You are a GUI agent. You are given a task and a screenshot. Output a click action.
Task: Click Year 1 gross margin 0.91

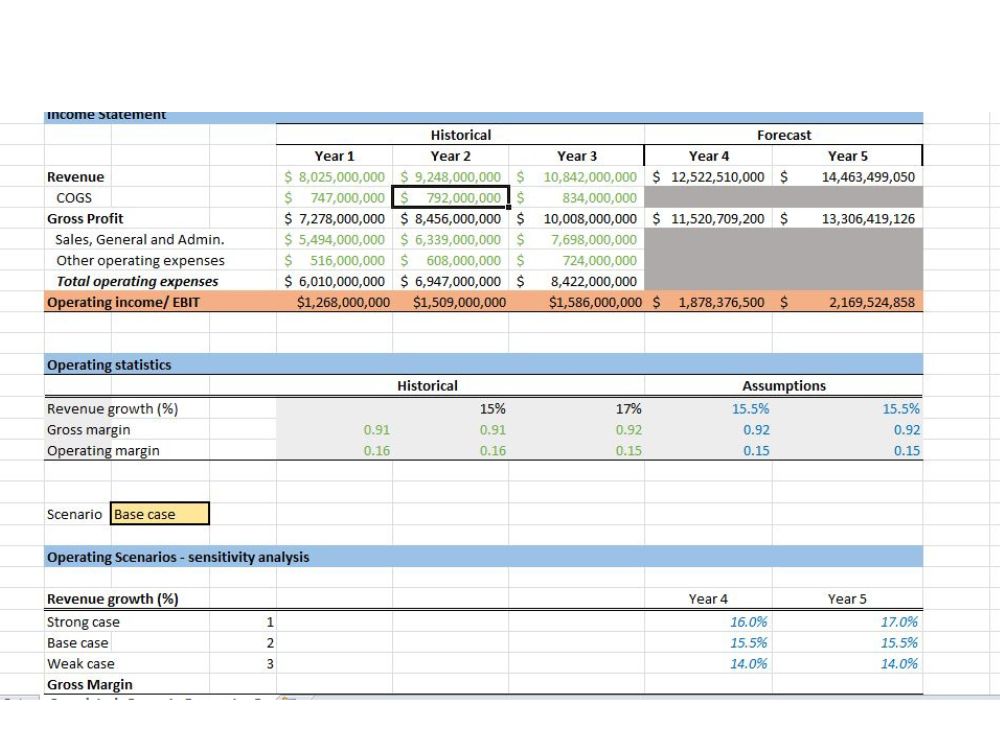click(334, 430)
